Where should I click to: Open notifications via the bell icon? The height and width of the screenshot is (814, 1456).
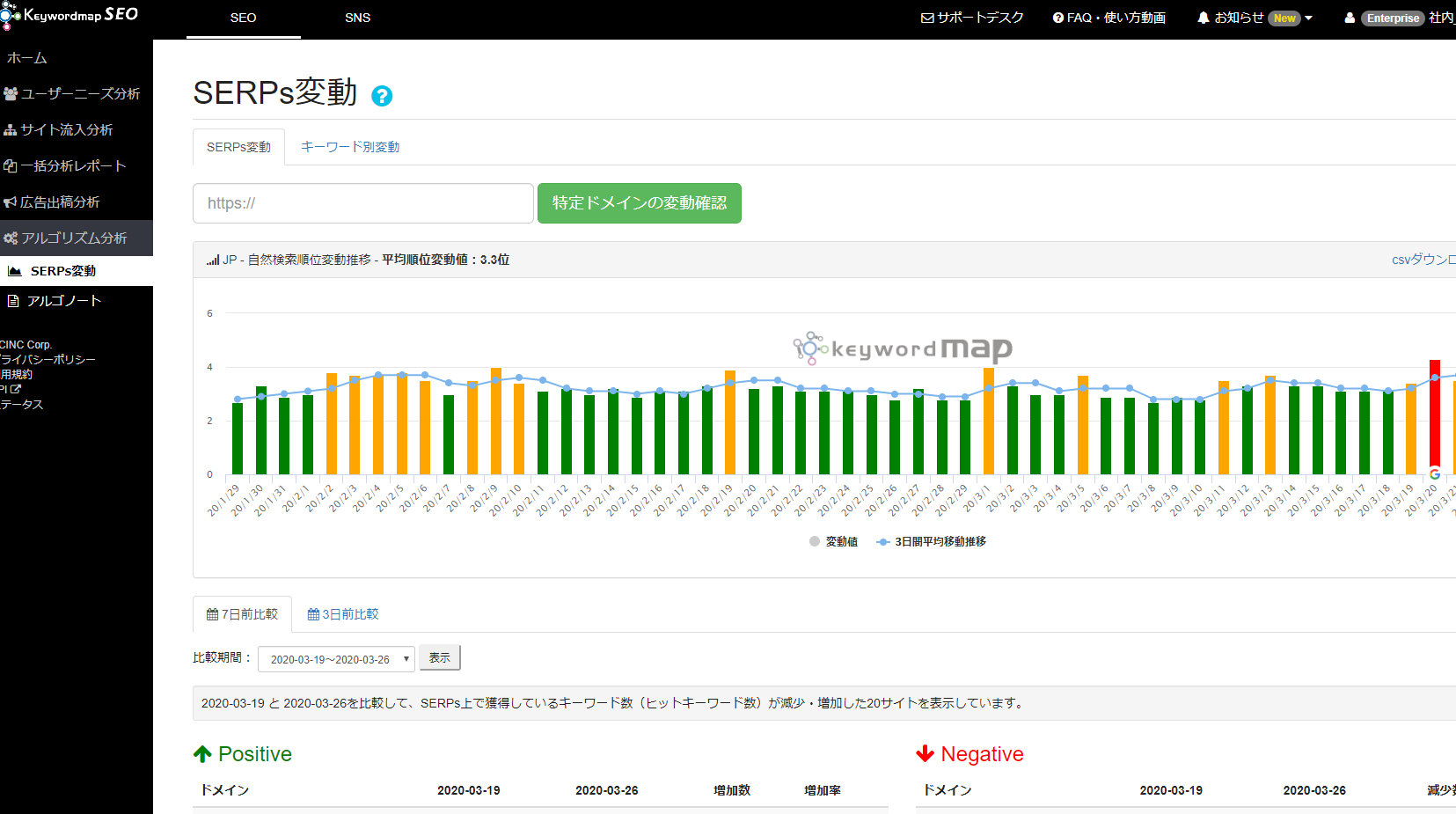(1203, 18)
